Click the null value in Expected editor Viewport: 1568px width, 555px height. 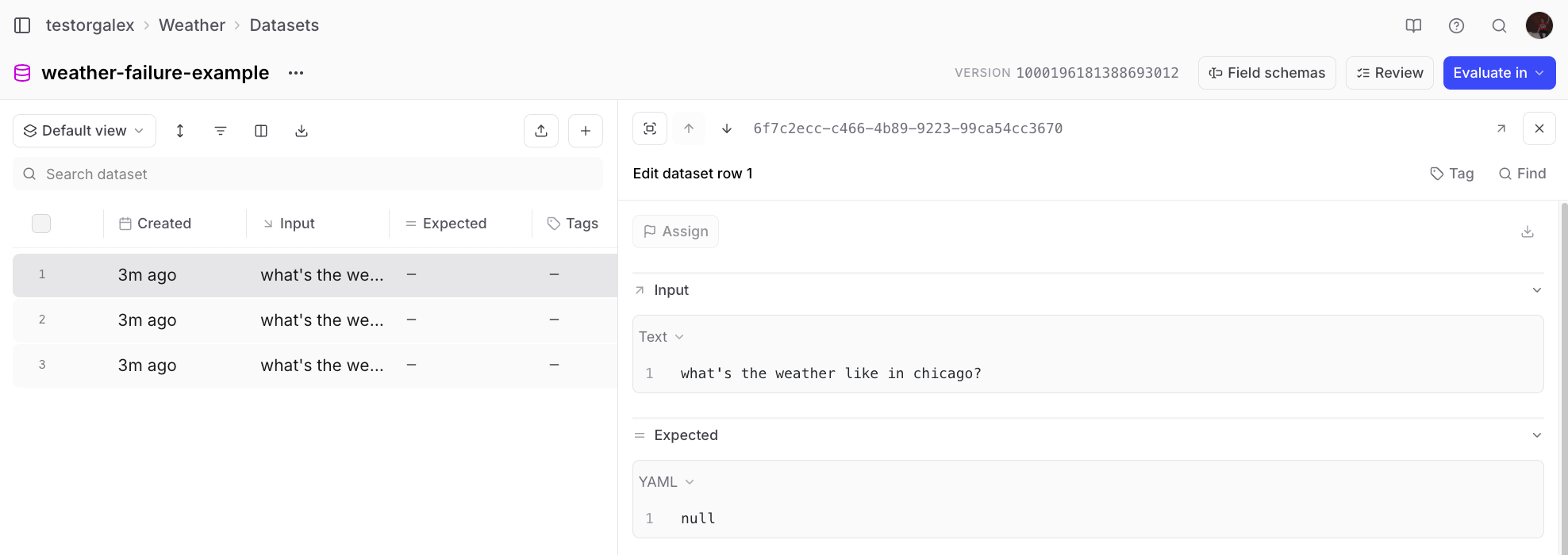pyautogui.click(x=698, y=519)
